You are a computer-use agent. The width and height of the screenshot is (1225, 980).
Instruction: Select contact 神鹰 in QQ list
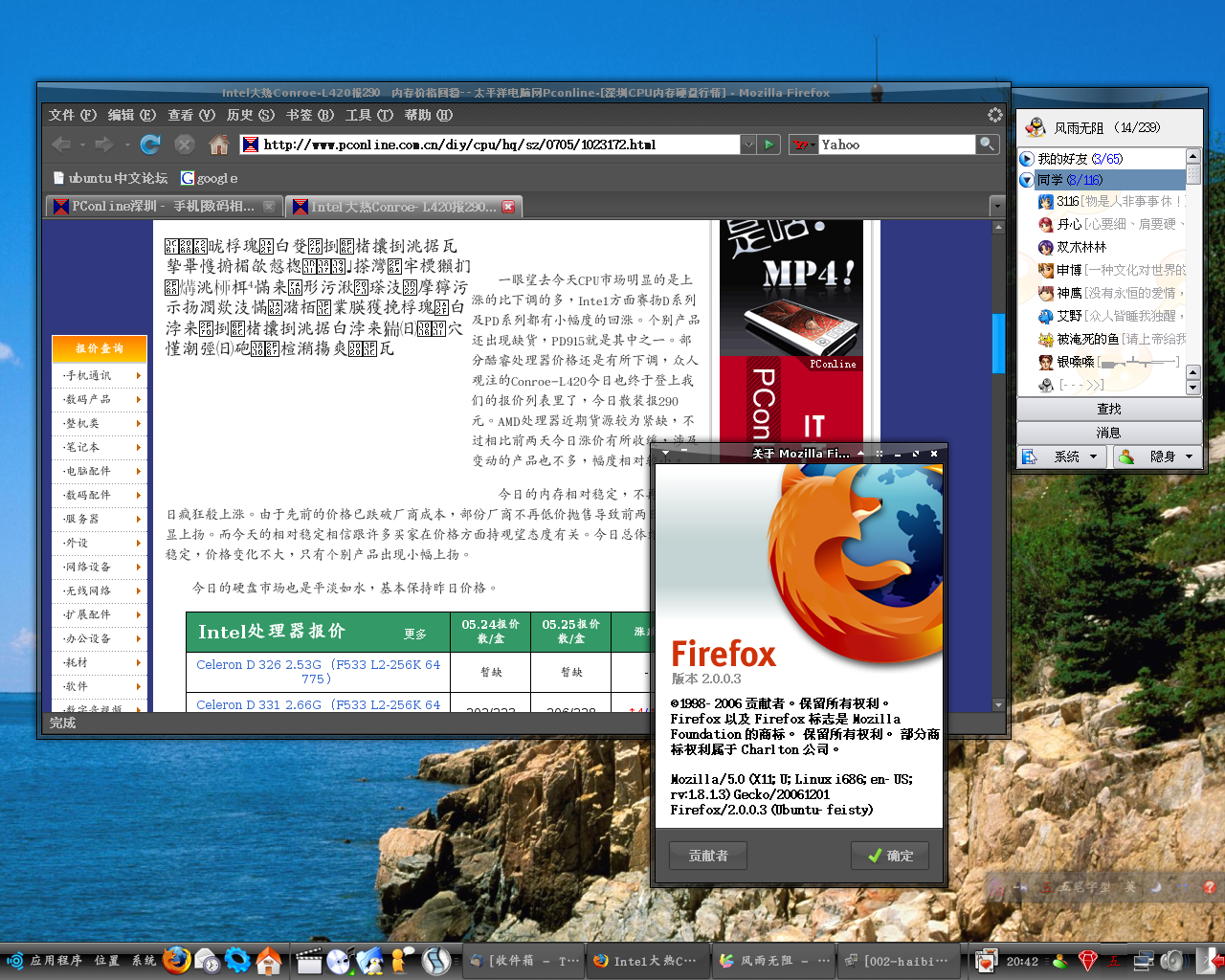coord(1110,293)
